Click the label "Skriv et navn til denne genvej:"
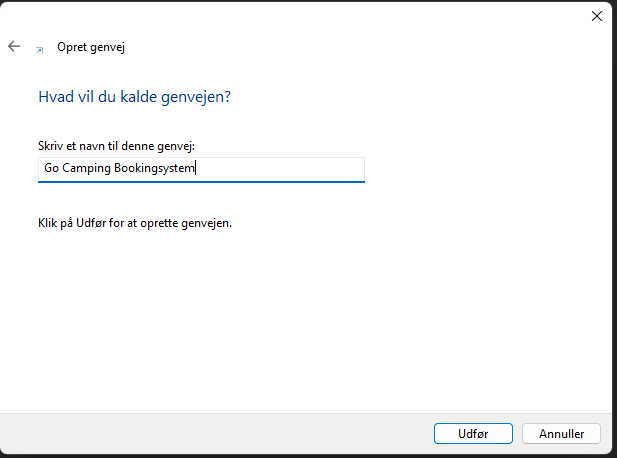The image size is (617, 458). (x=115, y=146)
